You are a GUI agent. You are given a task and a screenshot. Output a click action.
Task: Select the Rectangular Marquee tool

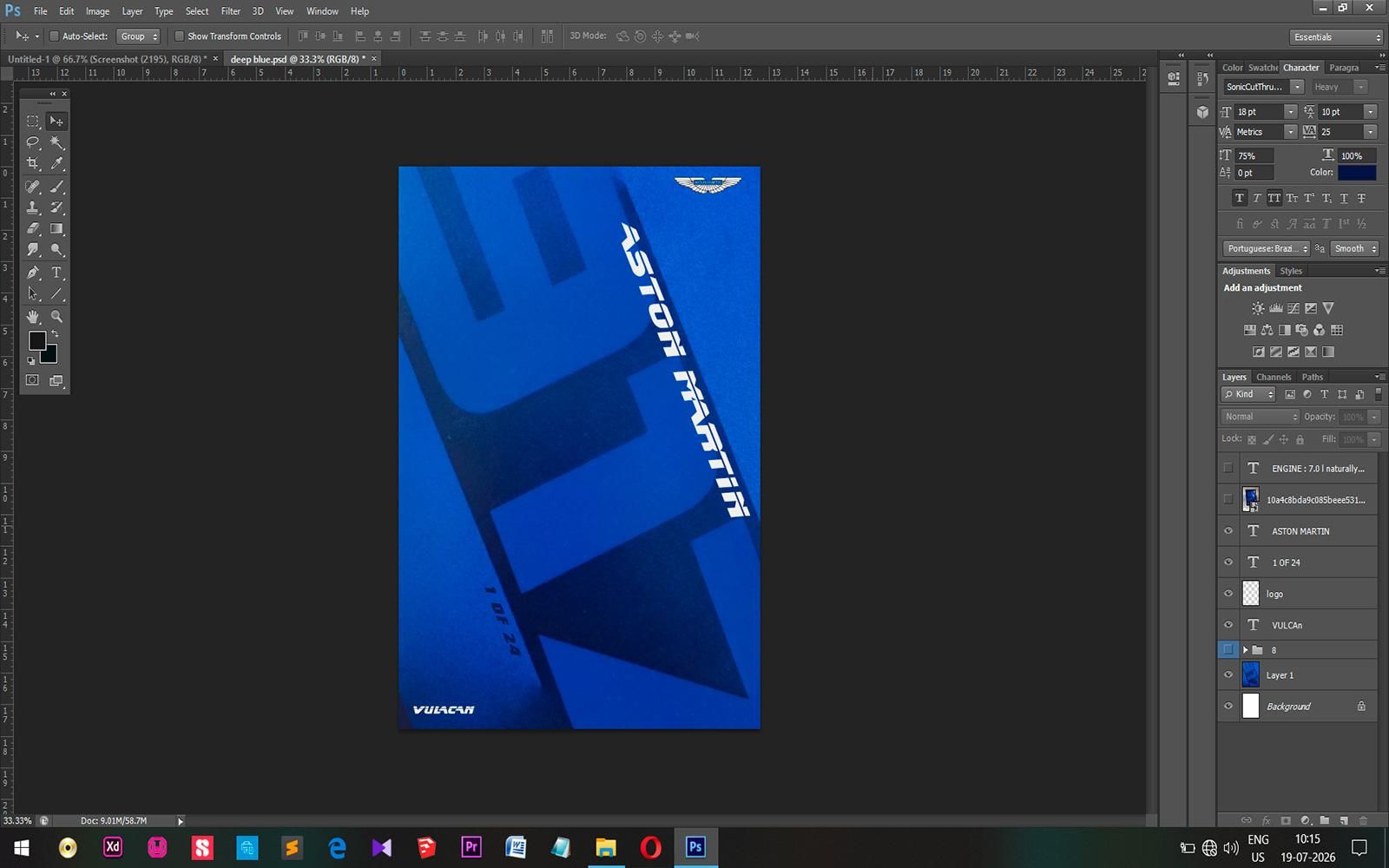click(x=33, y=122)
